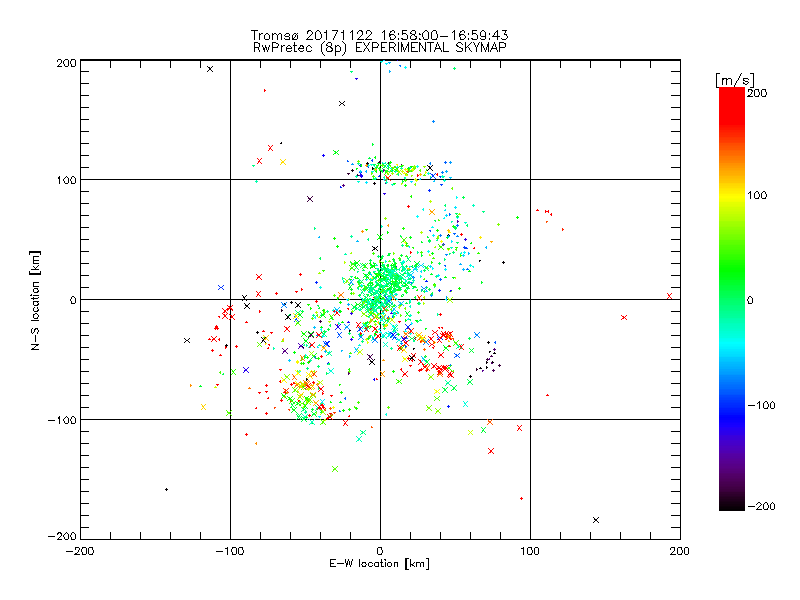Click the x-axis tick label '200'
Image resolution: width=800 pixels, height=600 pixels.
click(680, 551)
